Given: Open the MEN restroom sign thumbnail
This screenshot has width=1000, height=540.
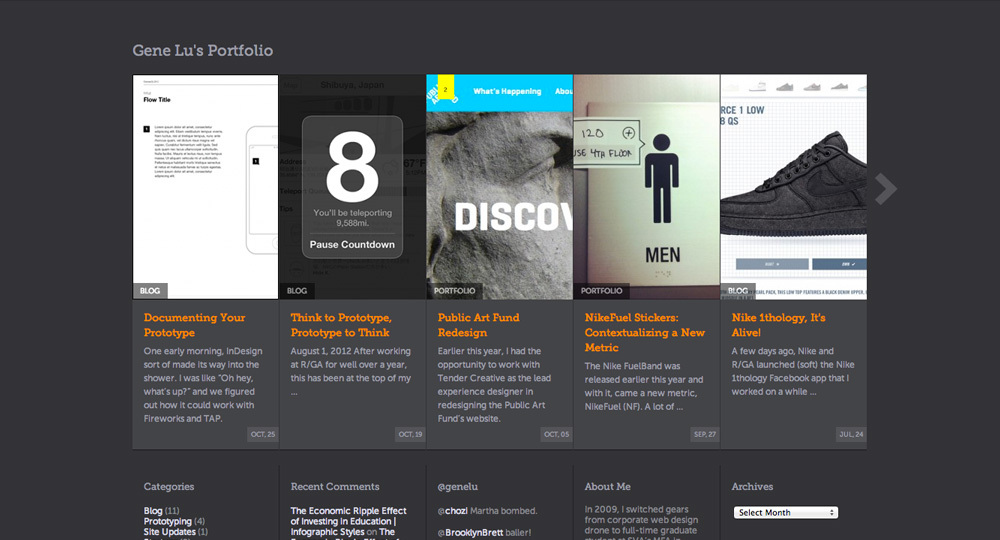Looking at the screenshot, I should pos(647,187).
